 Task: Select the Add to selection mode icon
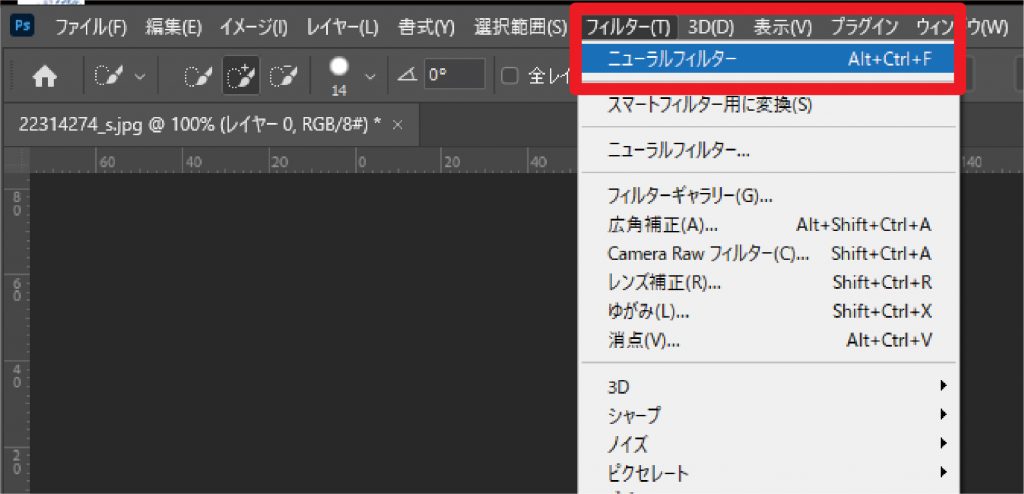(x=241, y=76)
